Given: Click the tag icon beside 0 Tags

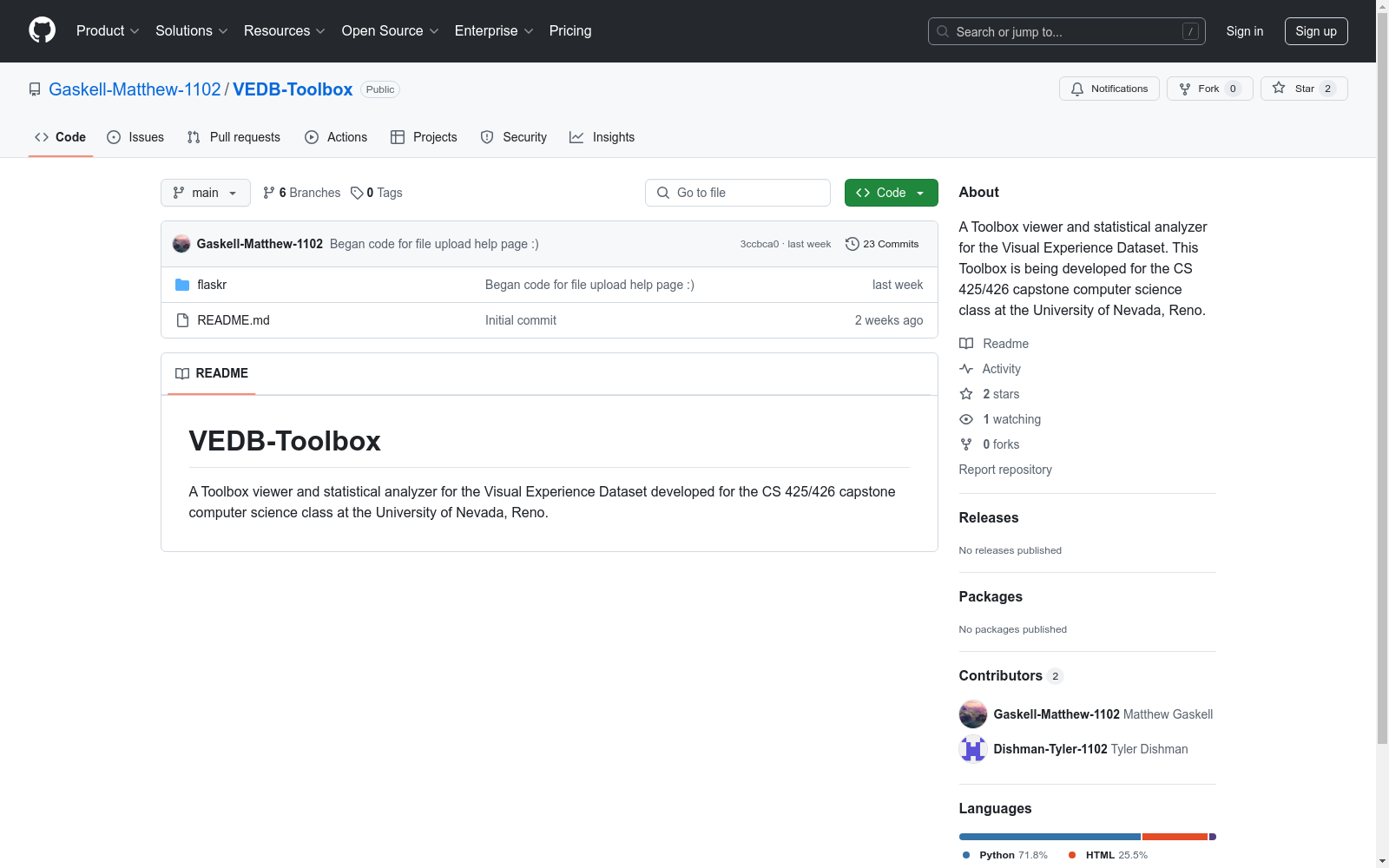Looking at the screenshot, I should pyautogui.click(x=357, y=193).
